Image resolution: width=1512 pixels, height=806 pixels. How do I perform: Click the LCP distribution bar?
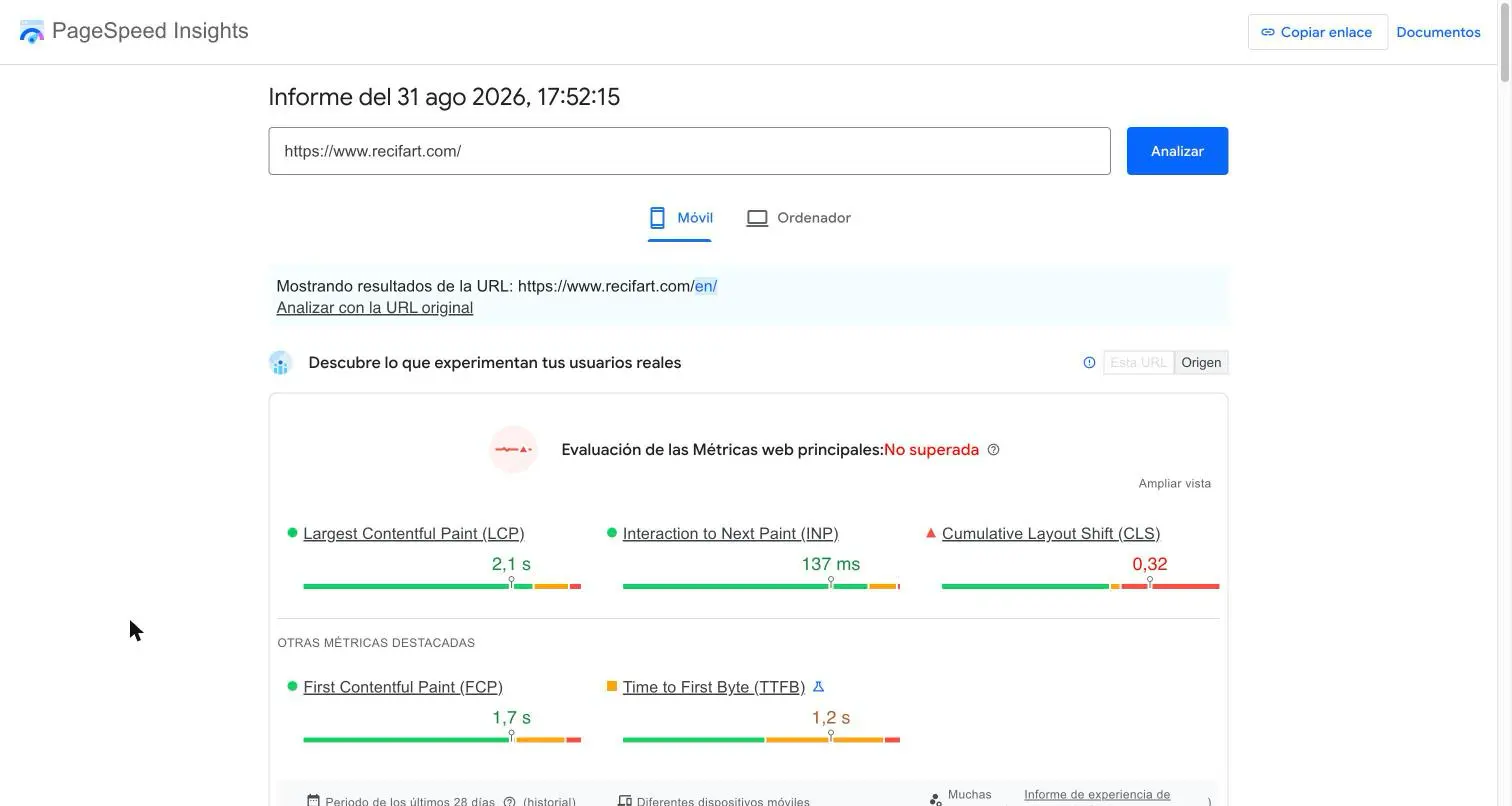(442, 586)
